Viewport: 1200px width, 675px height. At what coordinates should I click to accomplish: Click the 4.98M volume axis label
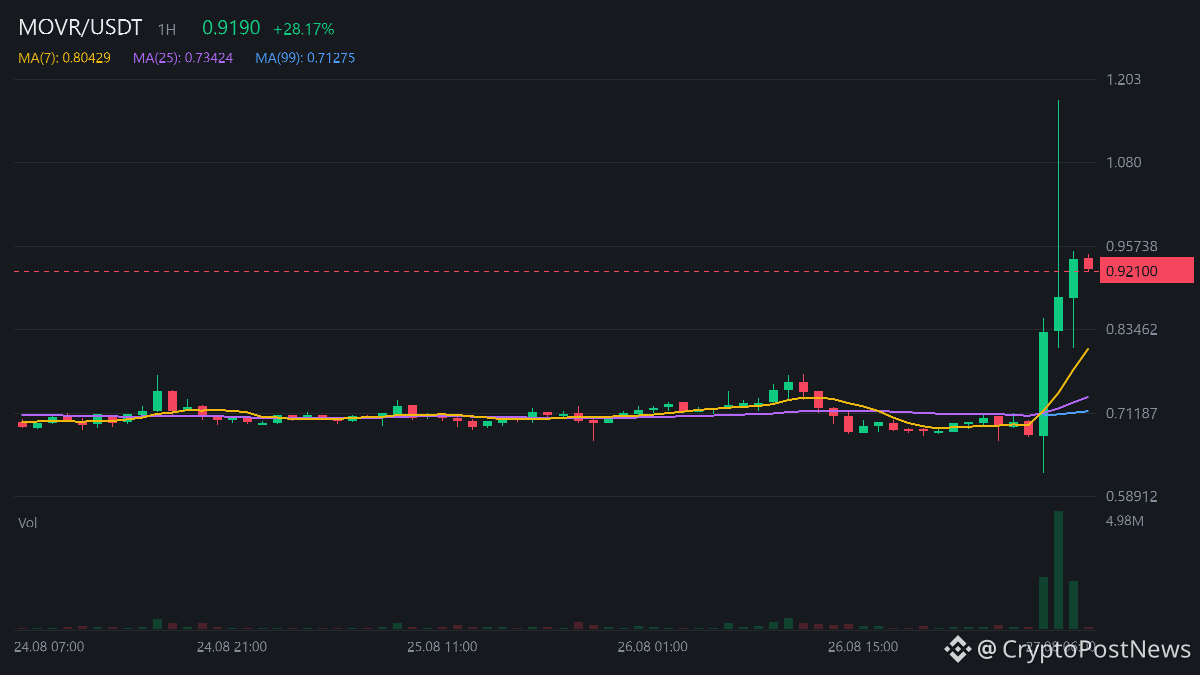click(1125, 520)
